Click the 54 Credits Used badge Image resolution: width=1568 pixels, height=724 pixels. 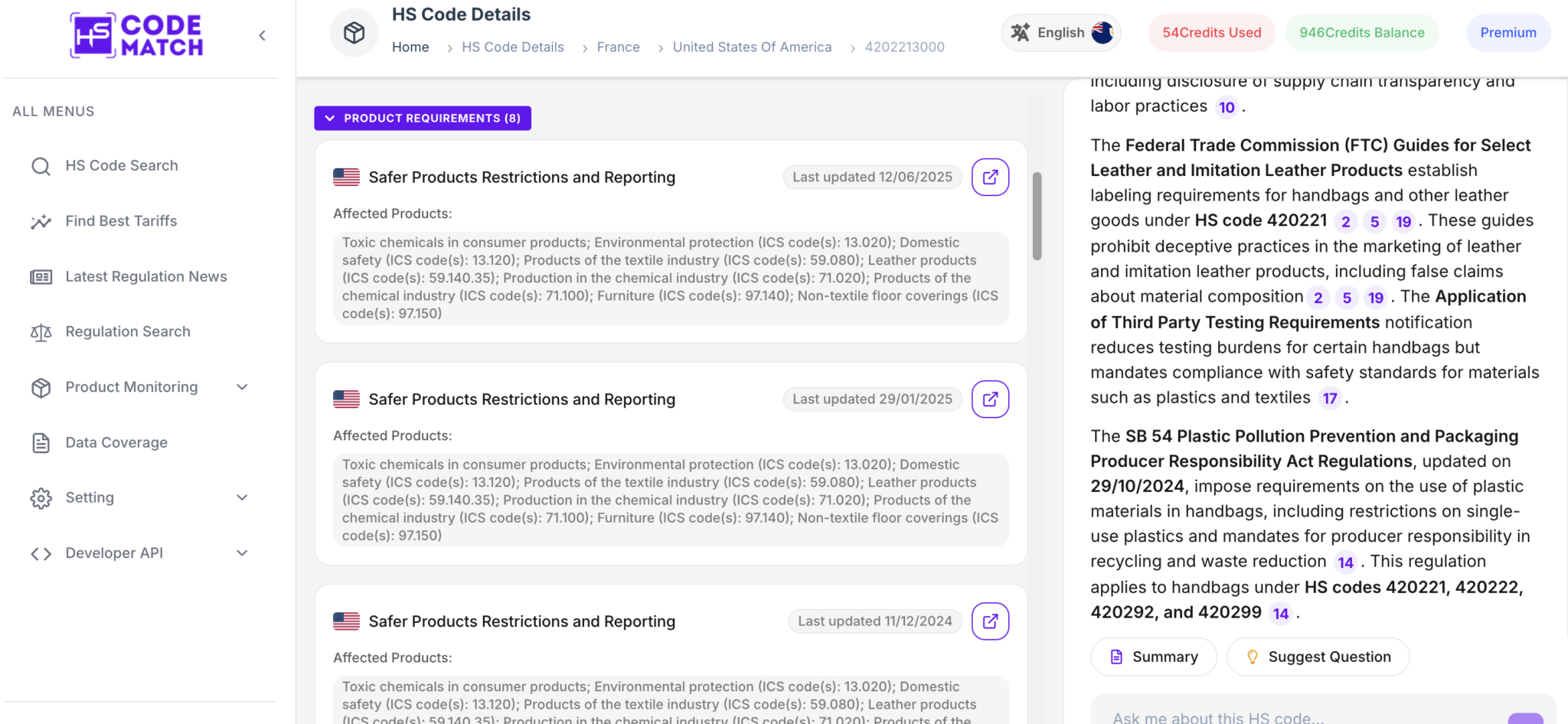pos(1212,32)
